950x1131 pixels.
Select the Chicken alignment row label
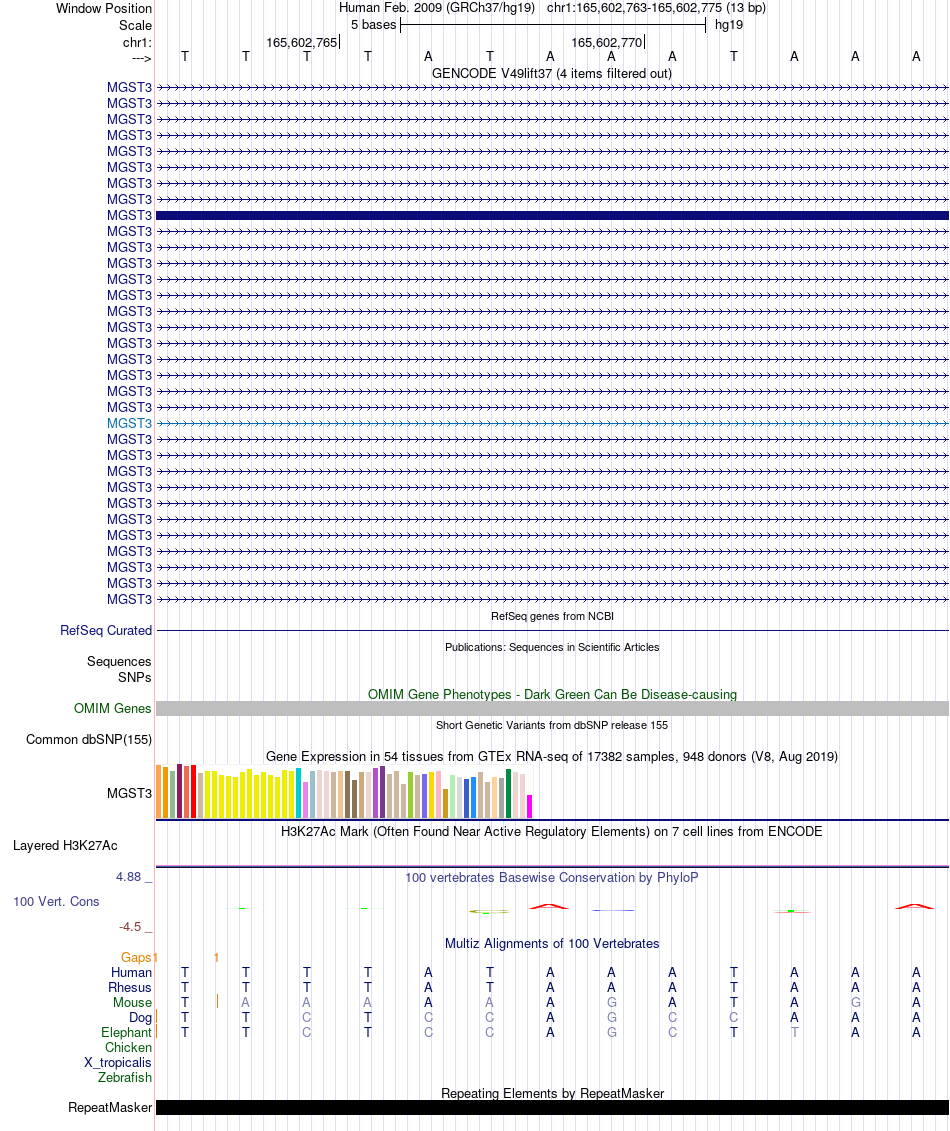(x=128, y=1047)
